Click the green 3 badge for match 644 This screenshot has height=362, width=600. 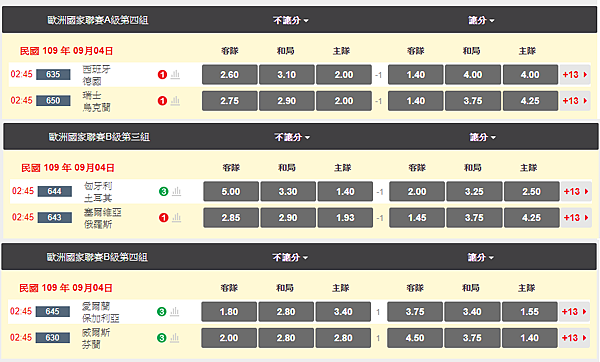(x=163, y=191)
